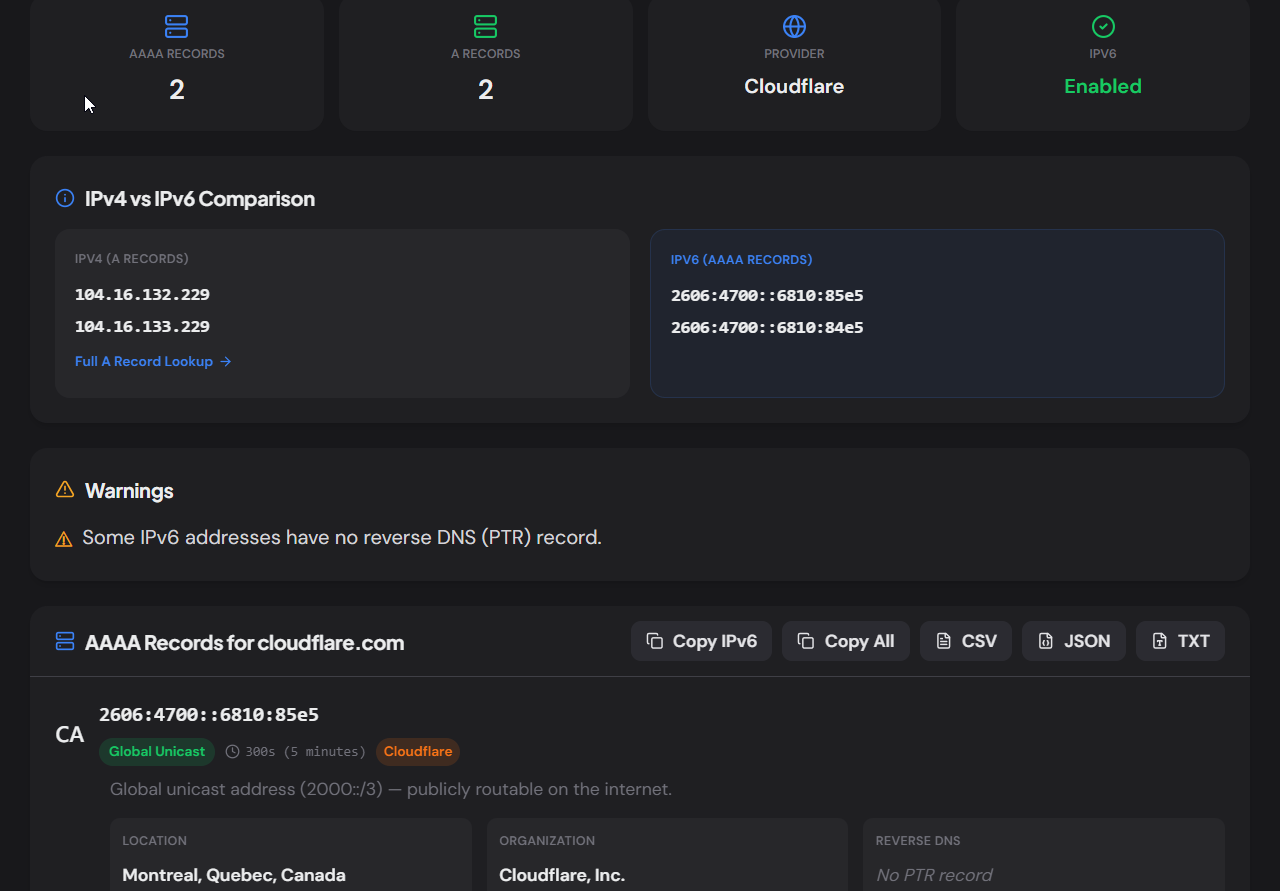Click the Cloudflare provider value

[794, 87]
